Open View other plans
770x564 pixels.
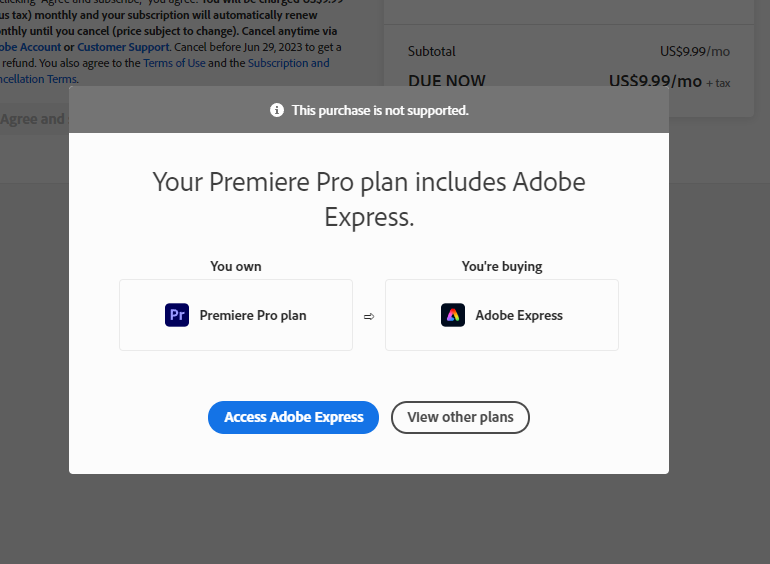click(460, 417)
